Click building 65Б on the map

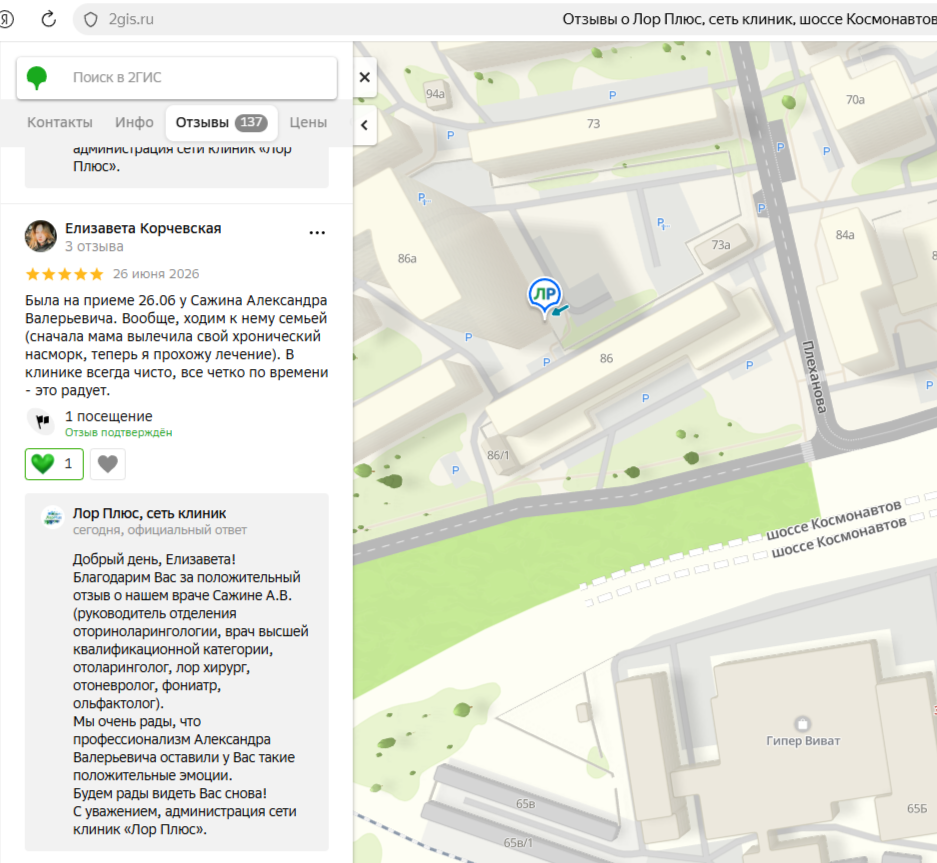(x=917, y=809)
